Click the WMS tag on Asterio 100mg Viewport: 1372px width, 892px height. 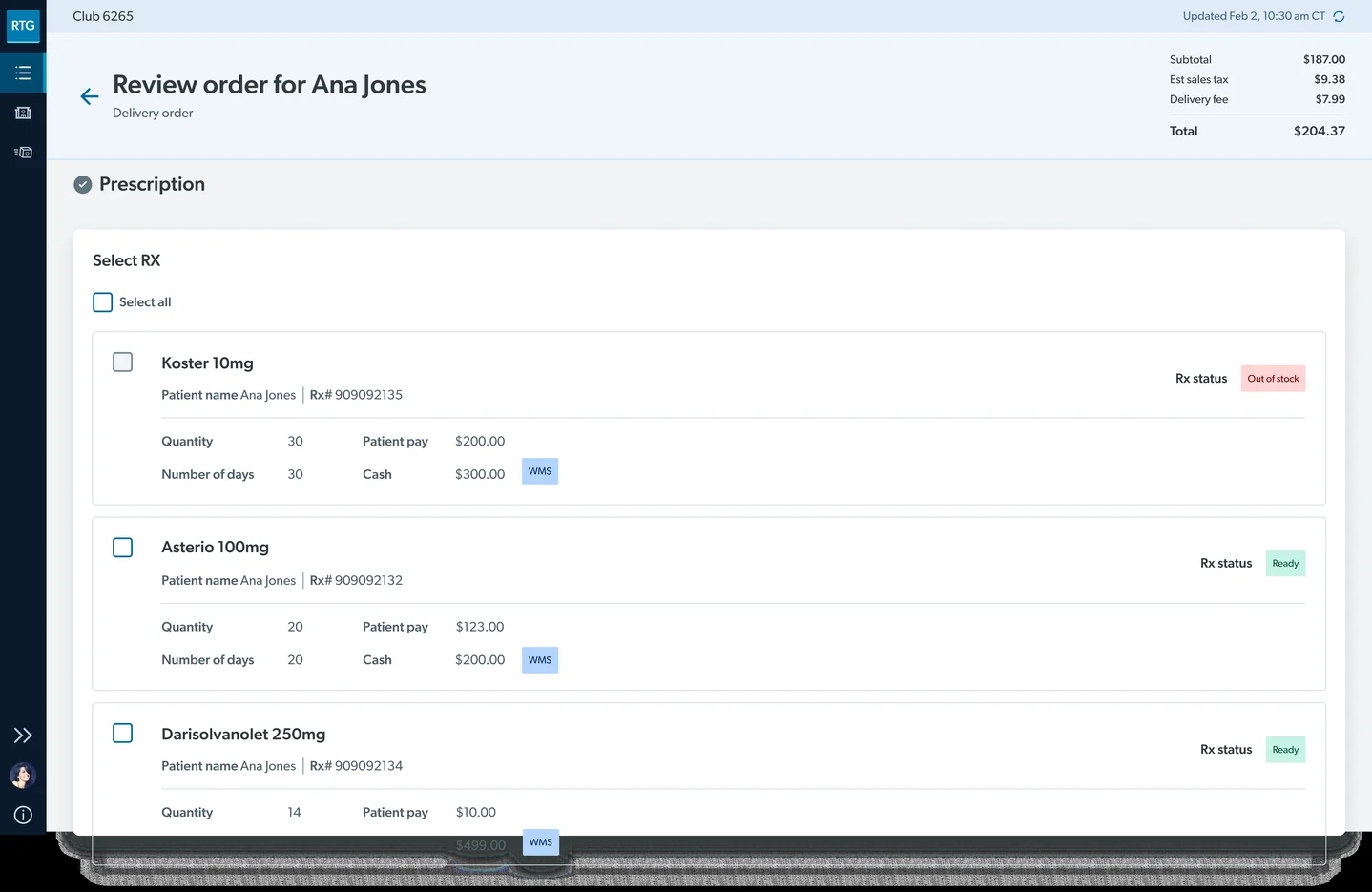point(540,660)
